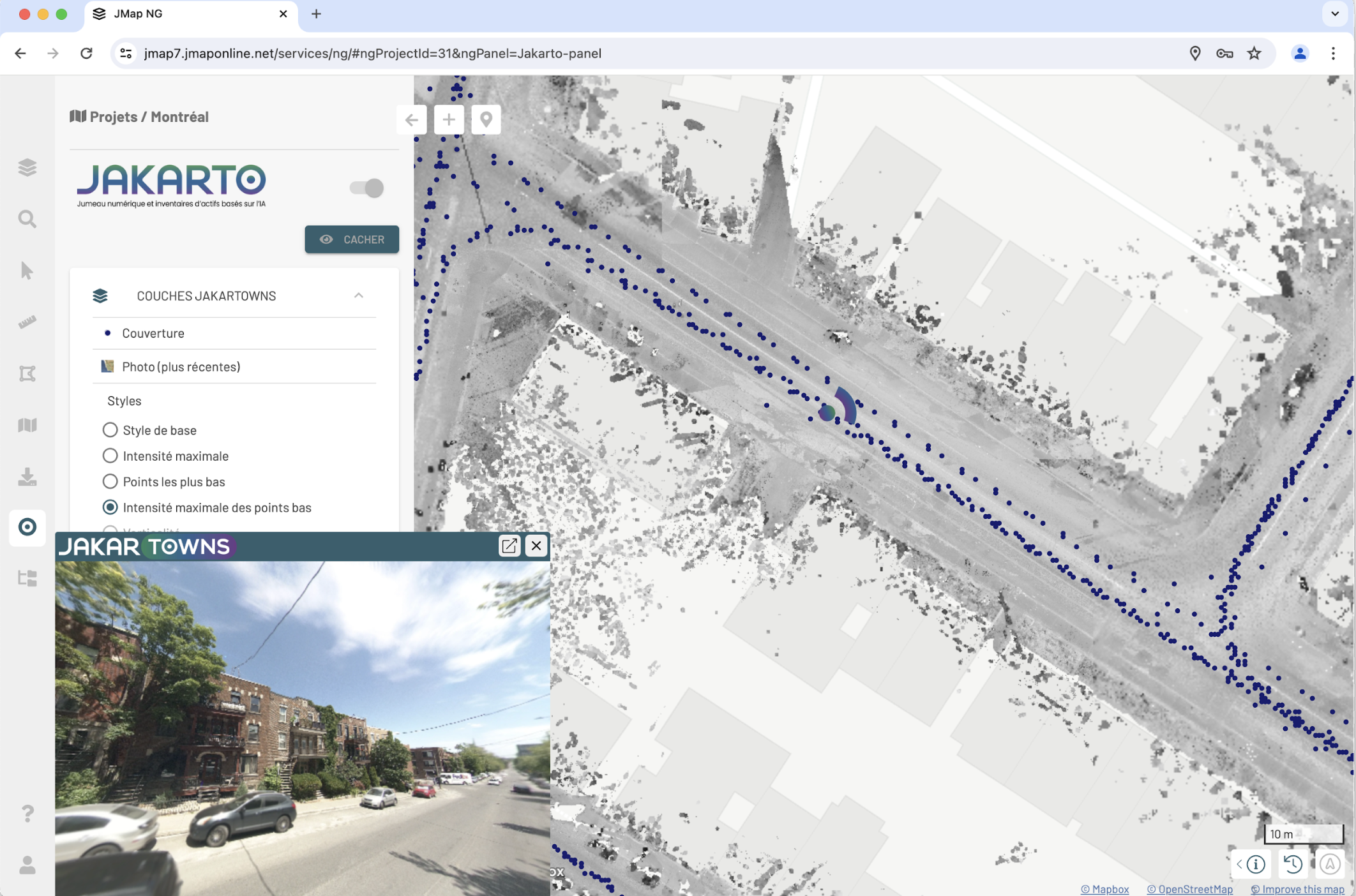Open the download export tool
Viewport: 1356px width, 896px height.
click(27, 477)
